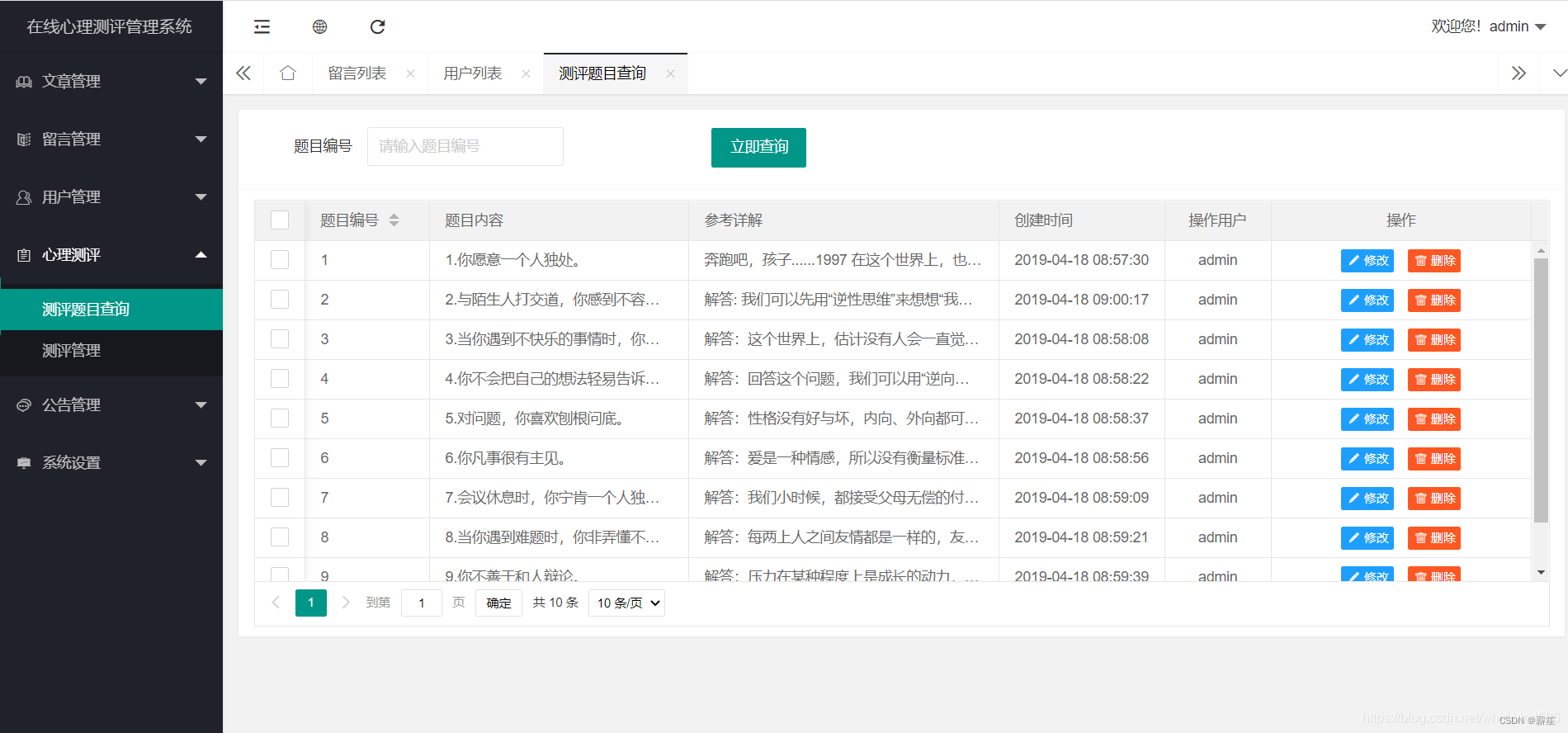Viewport: 1568px width, 733px height.
Task: Expand 公告管理 sidebar menu
Action: point(111,404)
